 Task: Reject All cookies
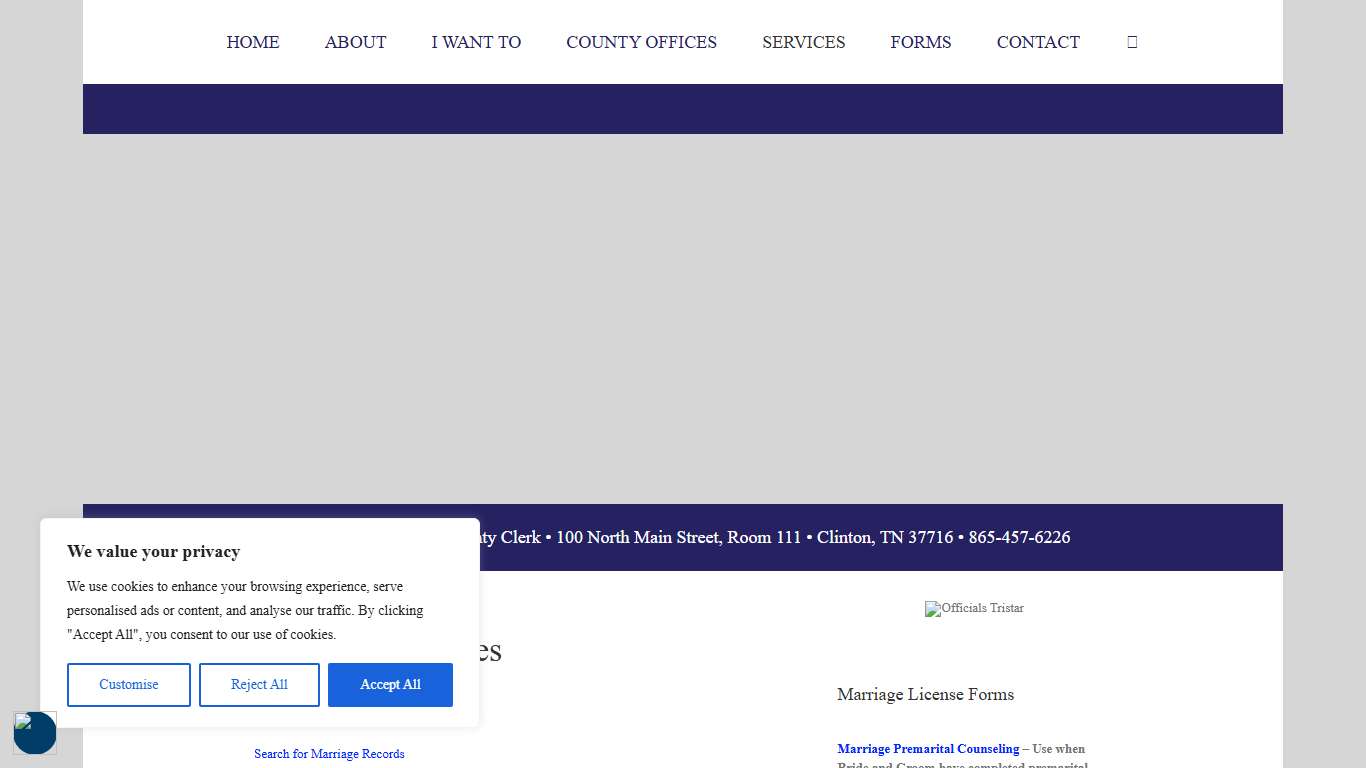coord(259,684)
